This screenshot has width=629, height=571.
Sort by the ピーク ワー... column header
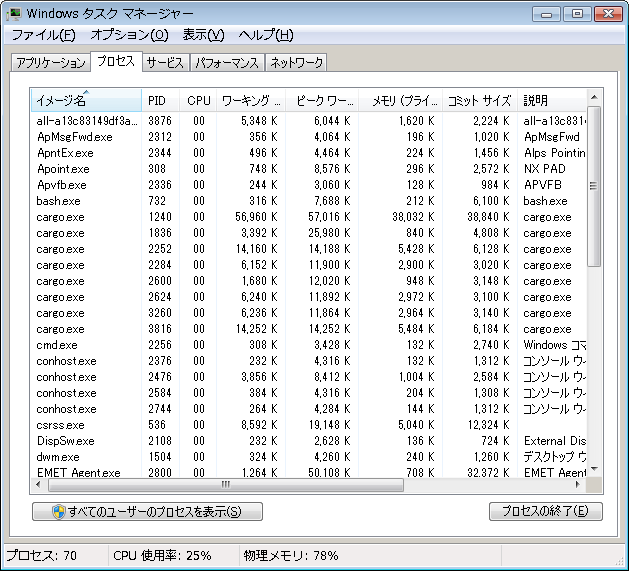pyautogui.click(x=322, y=100)
